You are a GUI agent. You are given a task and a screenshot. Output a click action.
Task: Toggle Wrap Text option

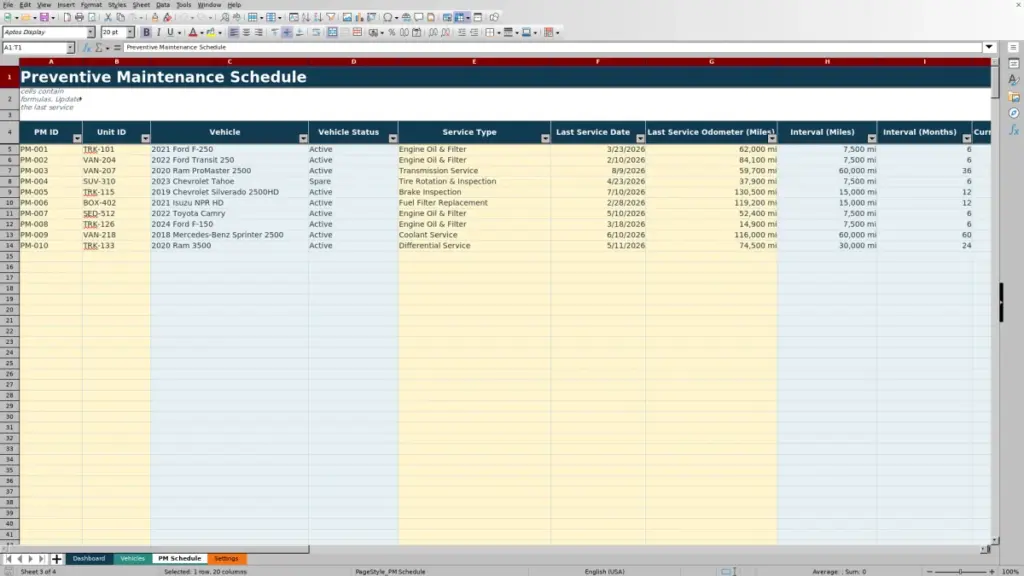coord(316,33)
